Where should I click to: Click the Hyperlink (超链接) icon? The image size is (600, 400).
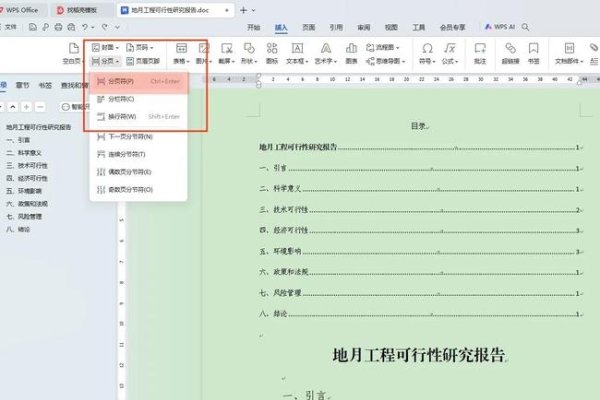point(510,48)
